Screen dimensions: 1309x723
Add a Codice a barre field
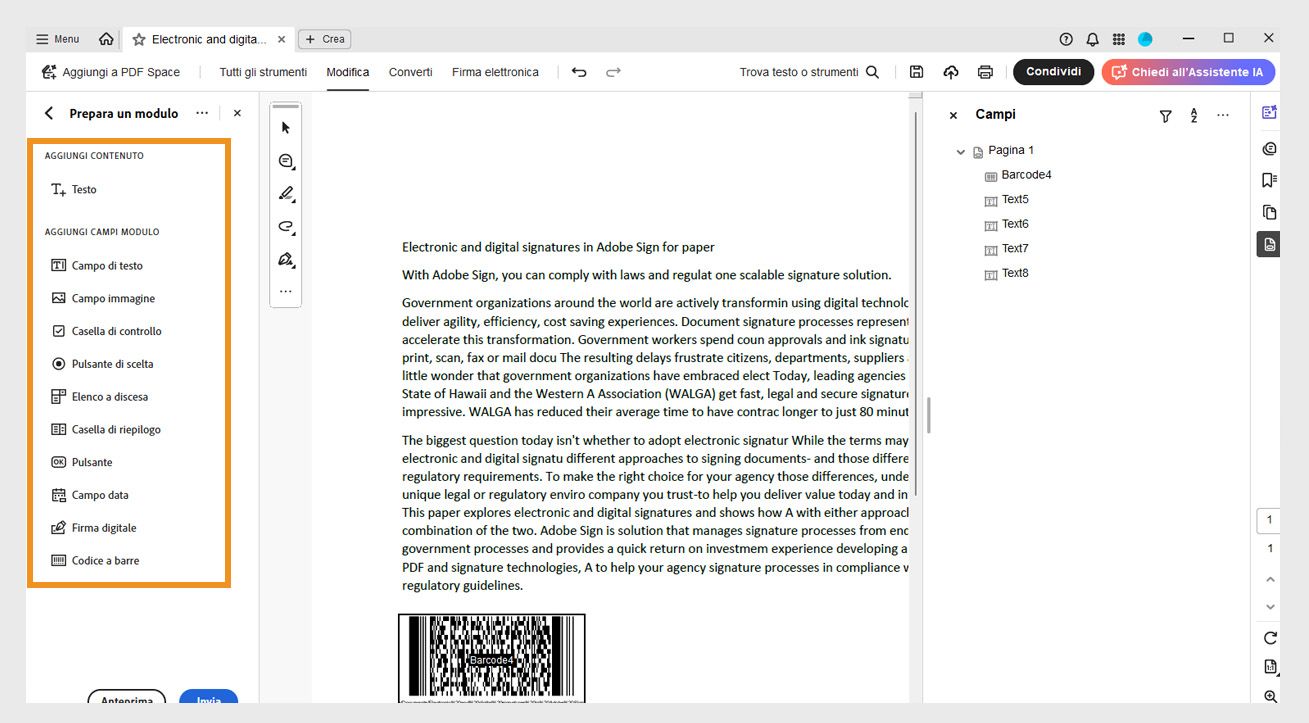[x=95, y=561]
